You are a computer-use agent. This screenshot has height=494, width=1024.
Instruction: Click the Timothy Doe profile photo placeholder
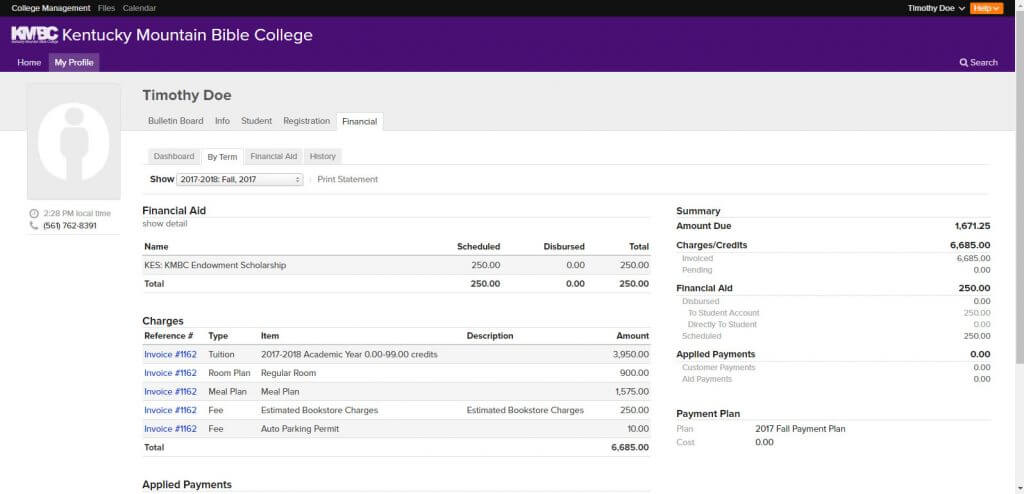(x=74, y=141)
